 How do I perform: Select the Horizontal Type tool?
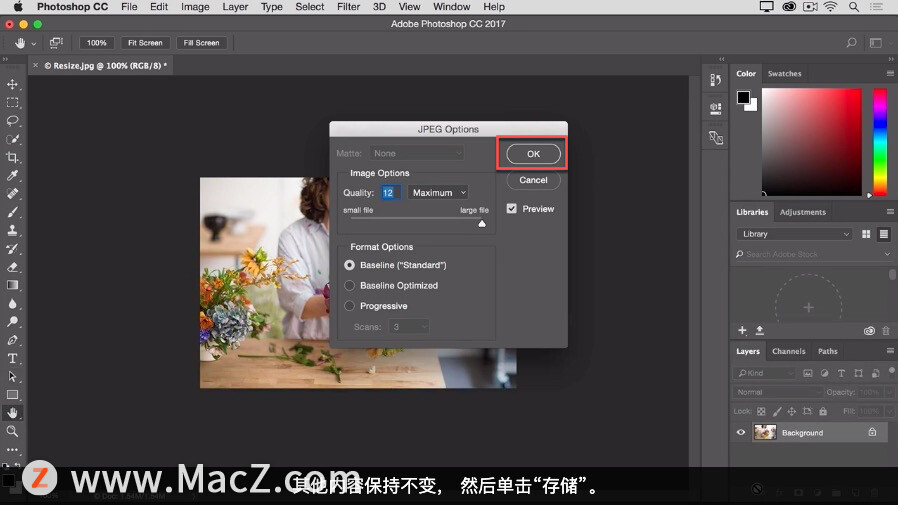[x=12, y=358]
